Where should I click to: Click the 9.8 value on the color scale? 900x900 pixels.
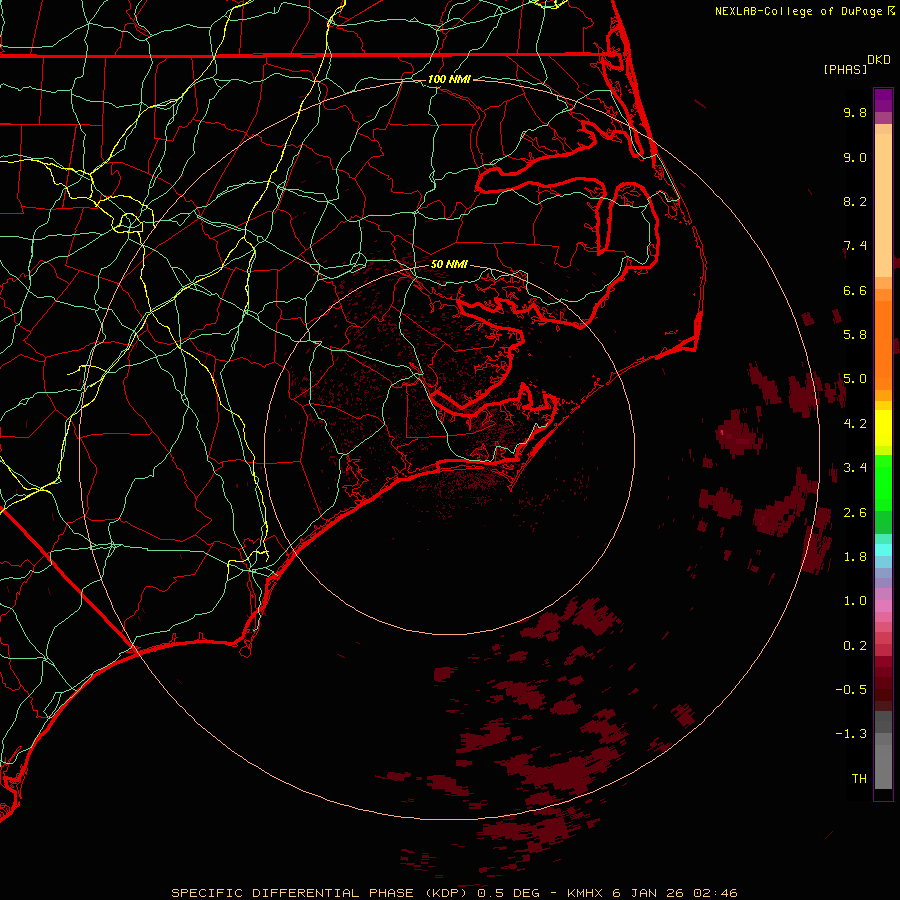pyautogui.click(x=855, y=112)
